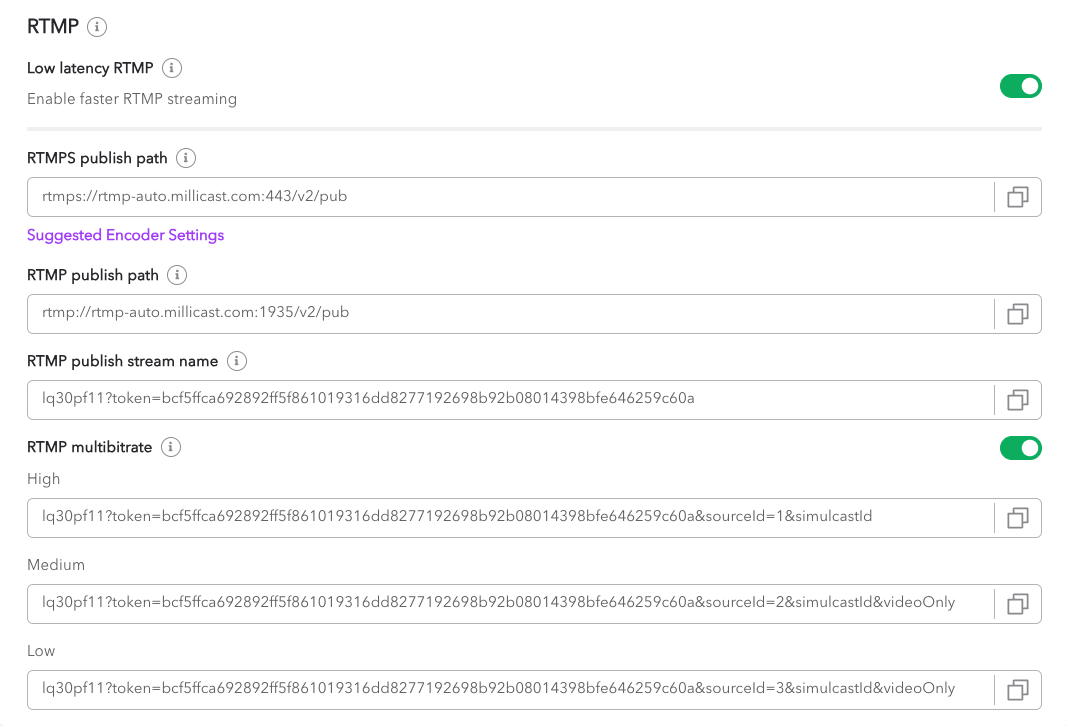Disable the Low latency RTMP toggle
Viewport: 1067px width, 726px height.
click(1020, 86)
